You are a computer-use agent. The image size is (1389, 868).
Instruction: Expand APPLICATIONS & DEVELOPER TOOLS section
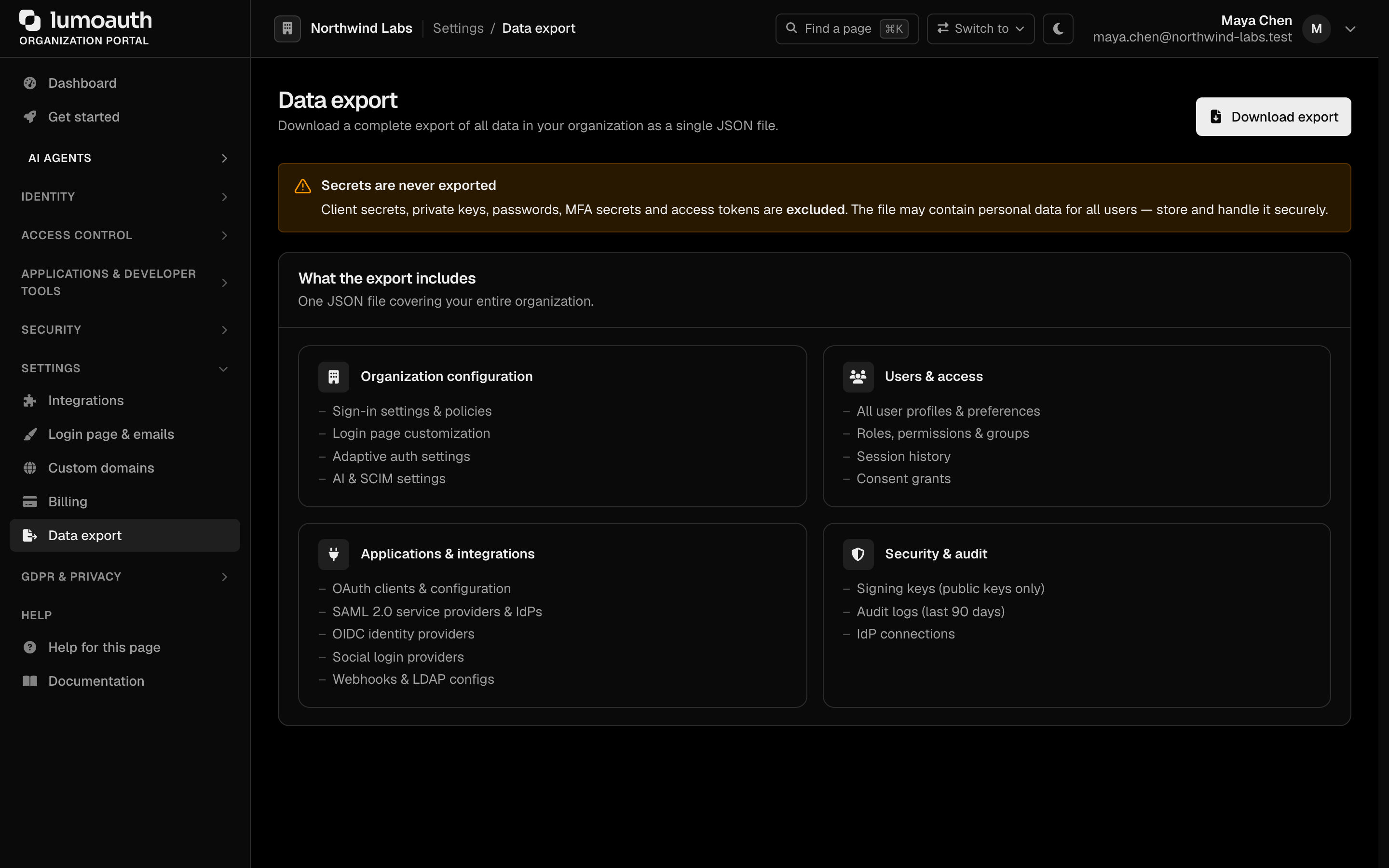[x=124, y=283]
